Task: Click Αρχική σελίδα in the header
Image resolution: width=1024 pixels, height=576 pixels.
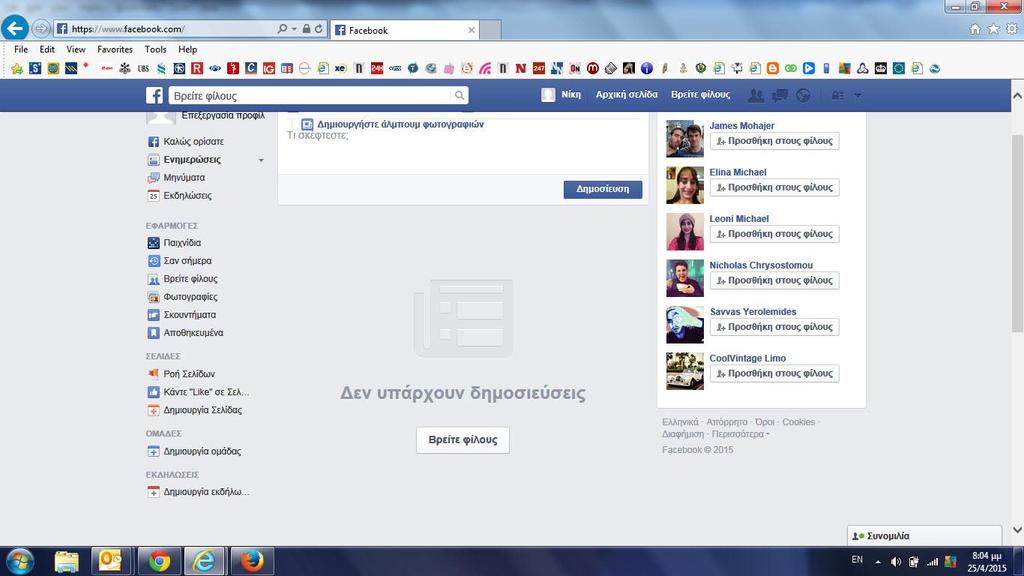Action: coord(626,95)
